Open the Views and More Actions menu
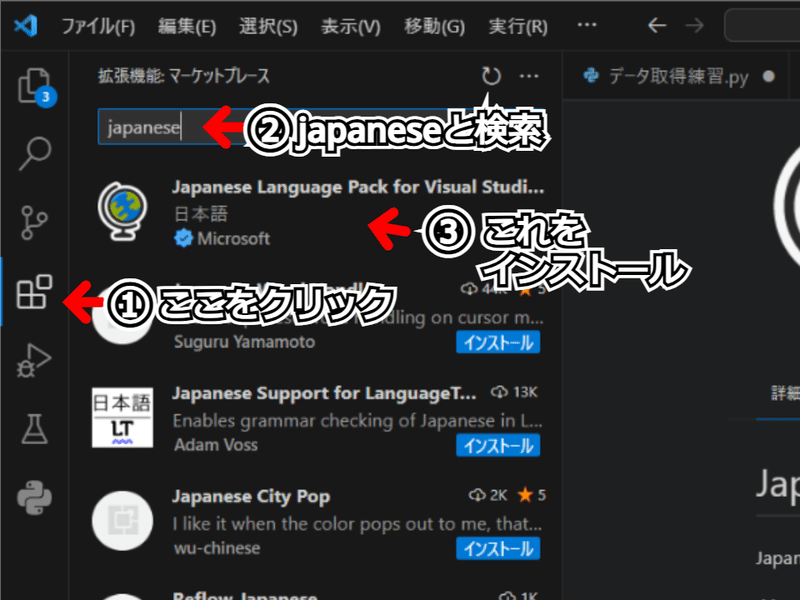 [529, 75]
